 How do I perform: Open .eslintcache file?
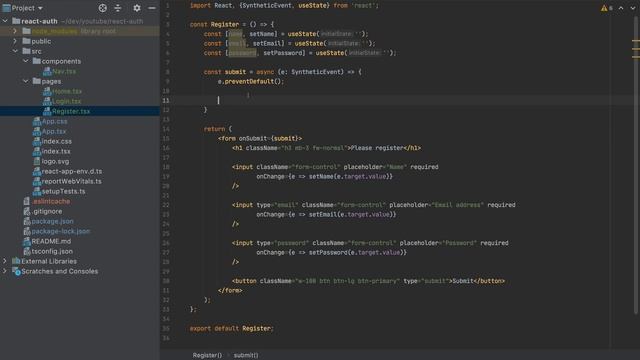click(51, 201)
